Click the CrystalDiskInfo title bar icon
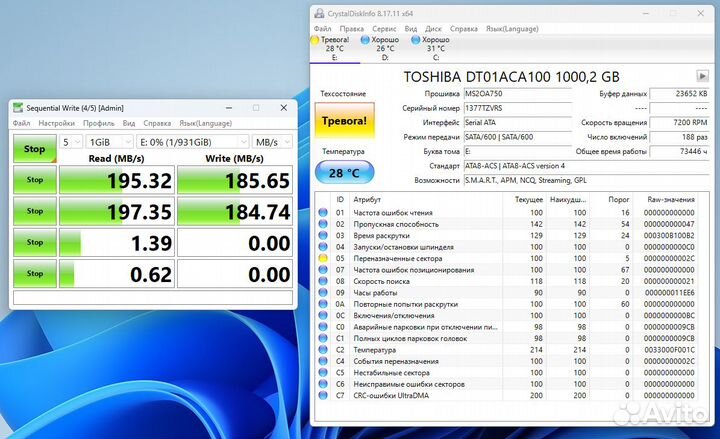Image resolution: width=720 pixels, height=439 pixels. [x=319, y=14]
